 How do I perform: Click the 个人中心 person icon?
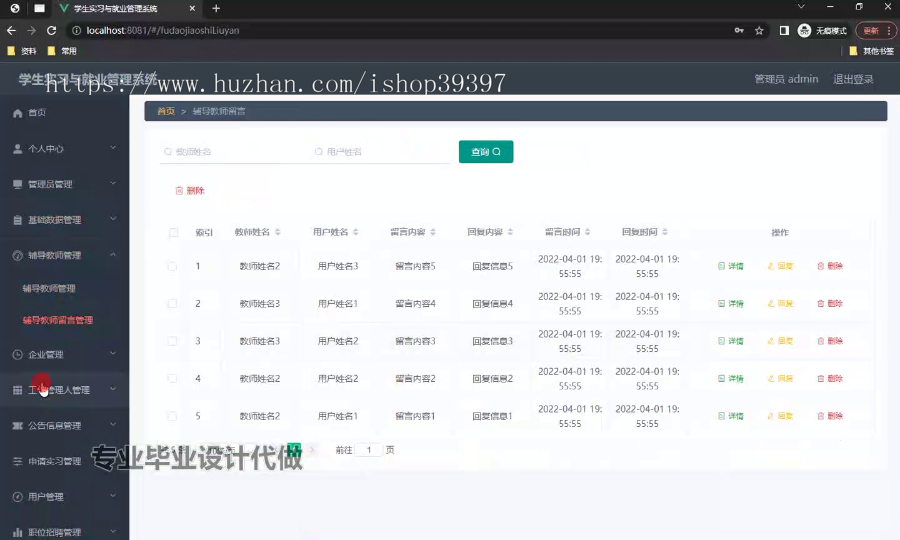click(18, 149)
